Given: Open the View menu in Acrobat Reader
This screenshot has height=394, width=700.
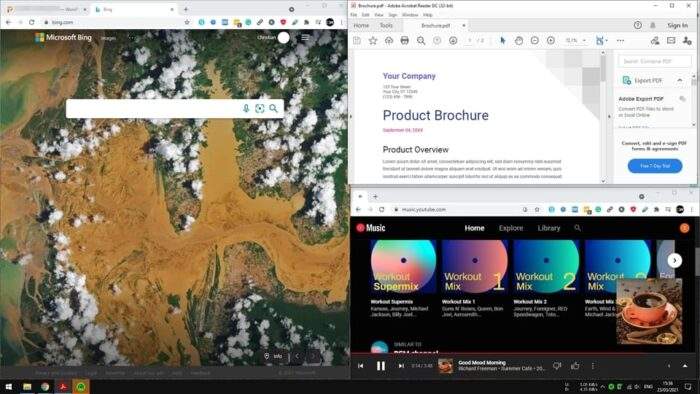Looking at the screenshot, I should click(x=379, y=15).
